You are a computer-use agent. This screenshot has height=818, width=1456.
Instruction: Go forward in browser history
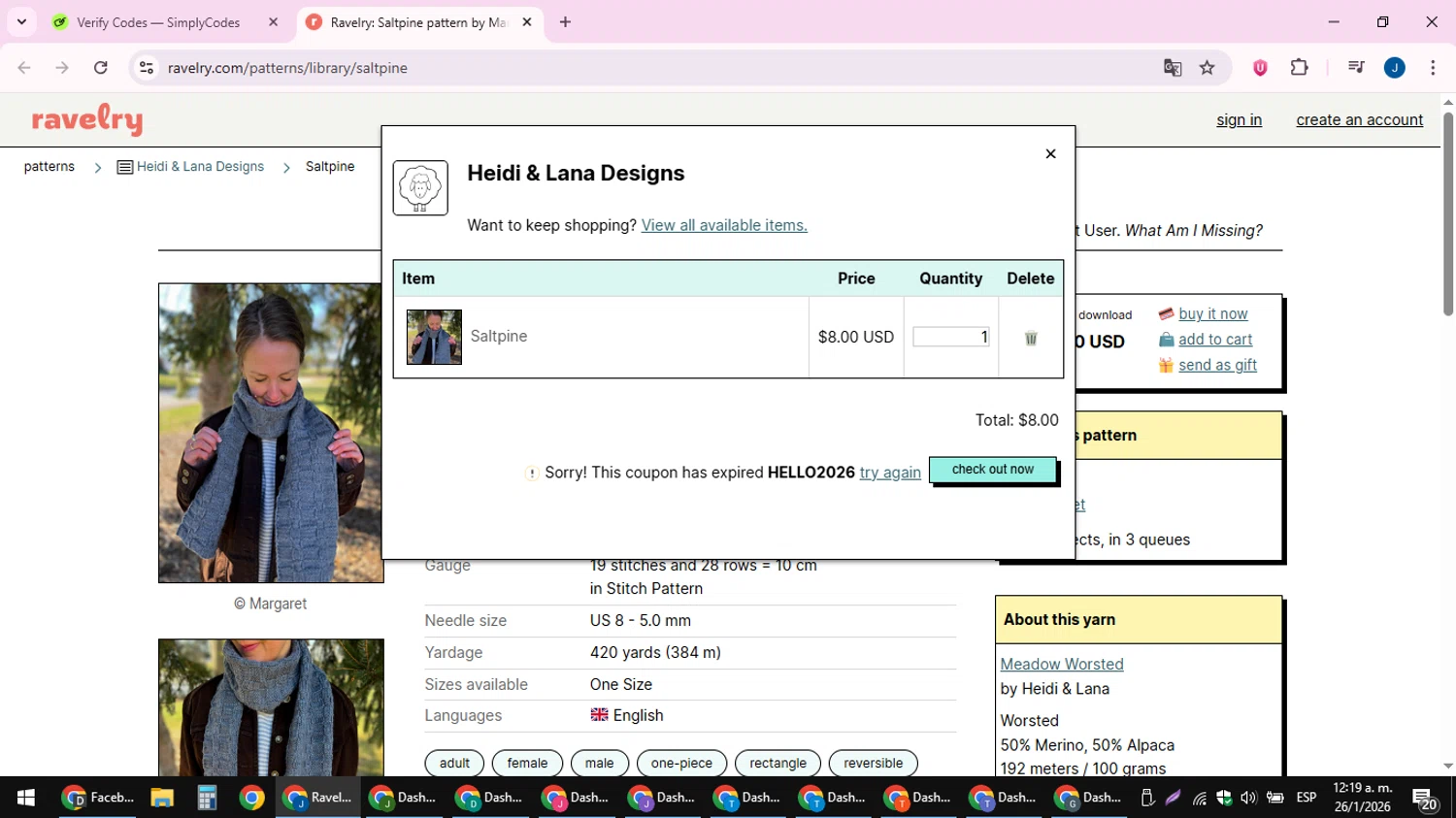point(62,68)
